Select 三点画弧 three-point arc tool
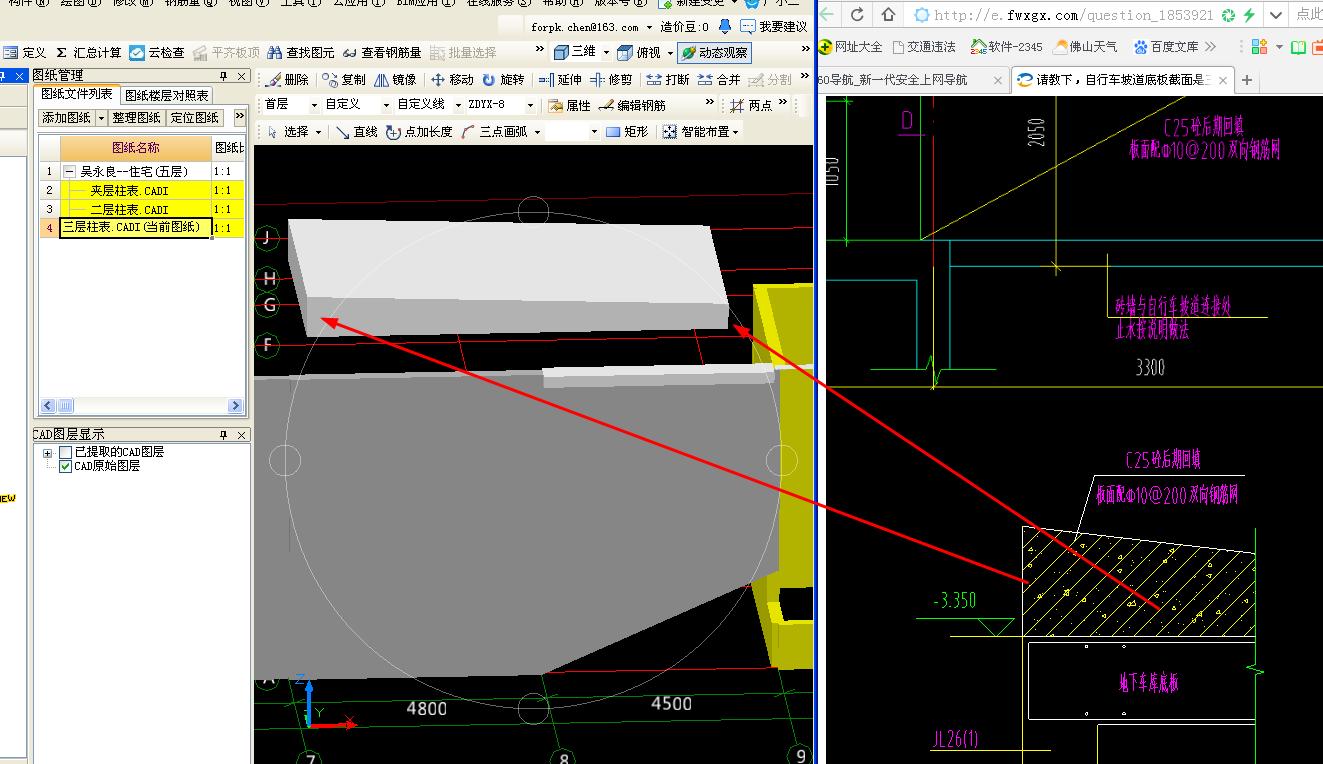 [494, 132]
